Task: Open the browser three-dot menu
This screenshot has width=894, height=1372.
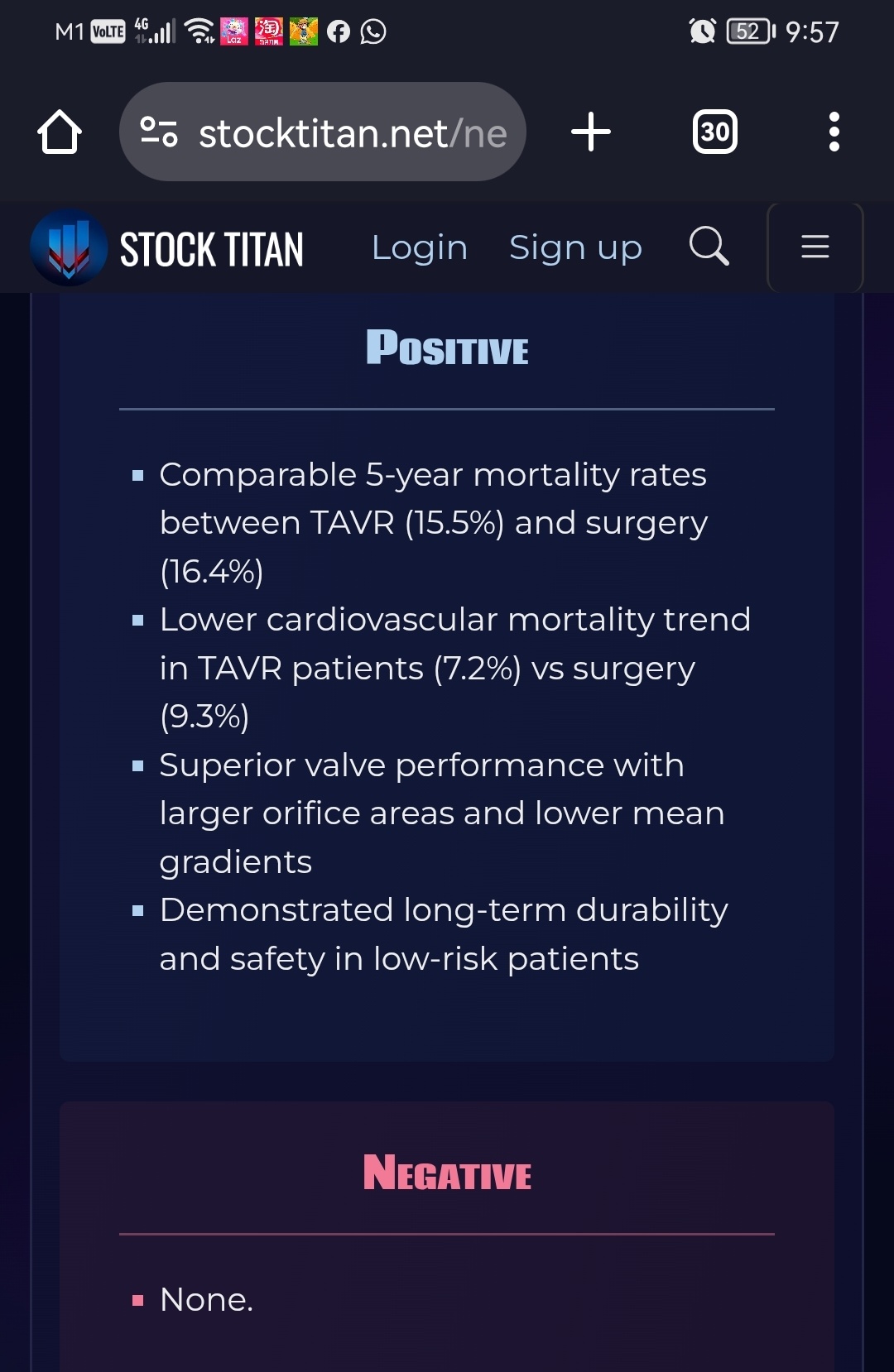Action: coord(834,132)
